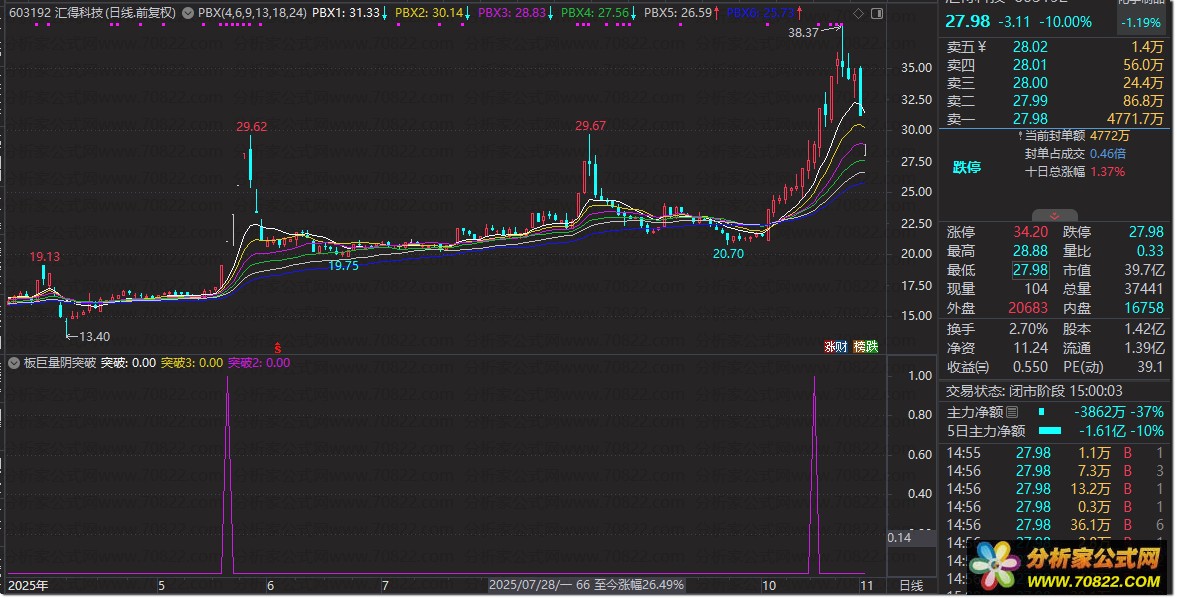1177x598 pixels.
Task: Toggle the side panel layout icon
Action: coord(876,14)
